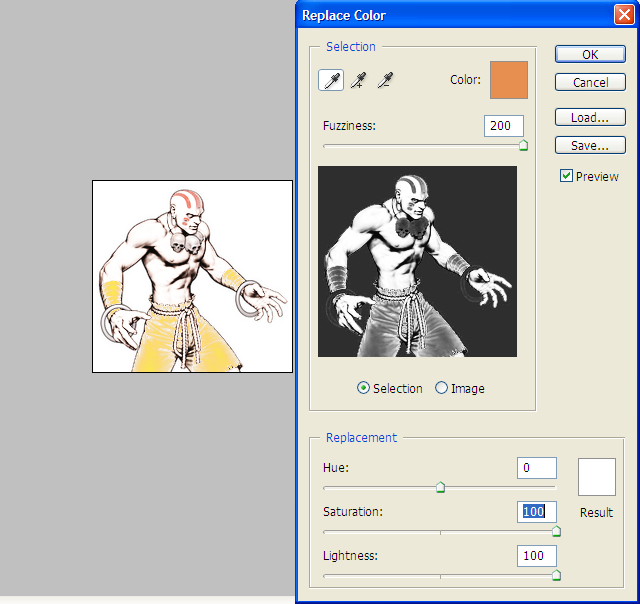
Task: Click the Saturation slider handle
Action: coord(556,531)
